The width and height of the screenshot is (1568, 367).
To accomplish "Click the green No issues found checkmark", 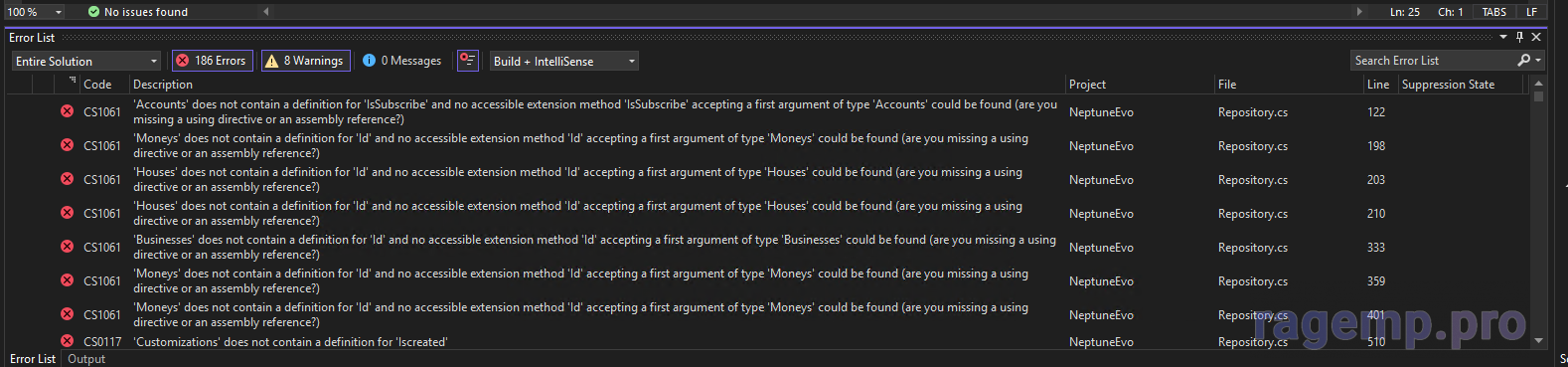I will point(93,12).
